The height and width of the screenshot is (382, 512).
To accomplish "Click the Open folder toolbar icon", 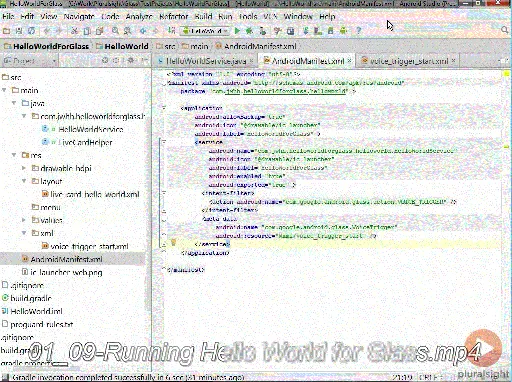I will tap(6, 31).
